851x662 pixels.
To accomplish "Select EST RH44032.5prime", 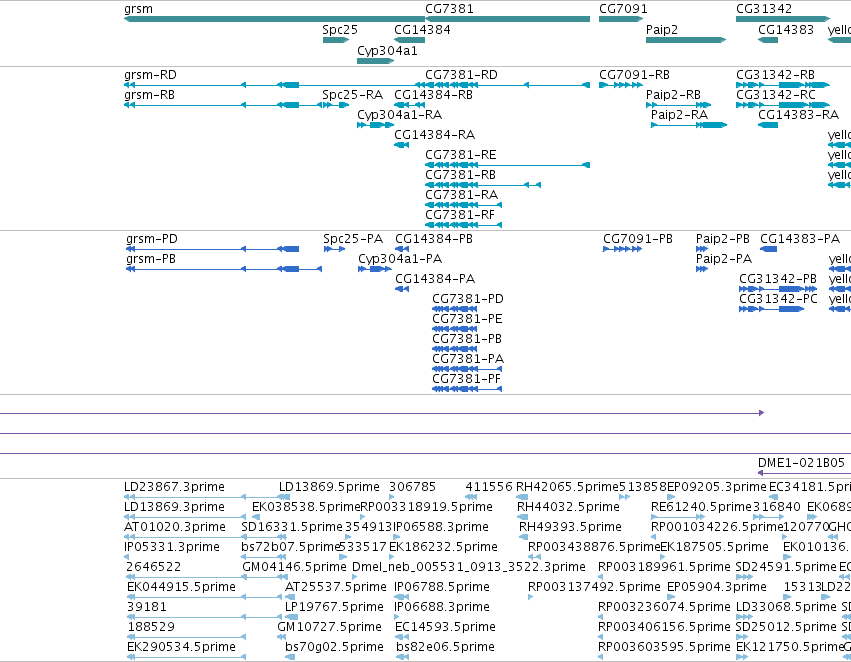I will coord(568,507).
